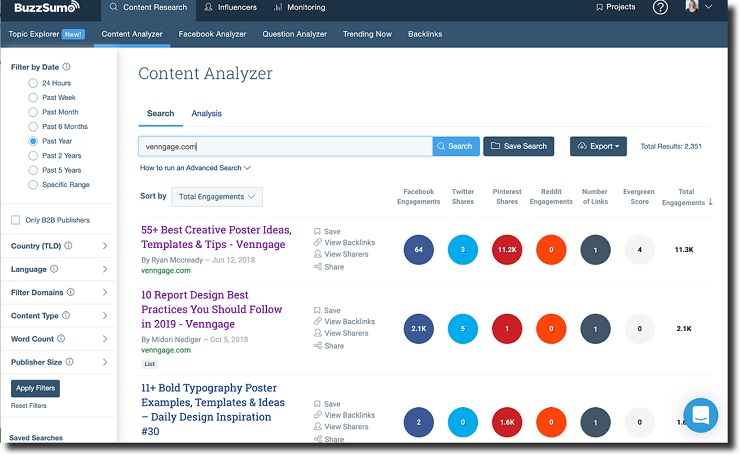Click the Language info icon

coord(54,269)
